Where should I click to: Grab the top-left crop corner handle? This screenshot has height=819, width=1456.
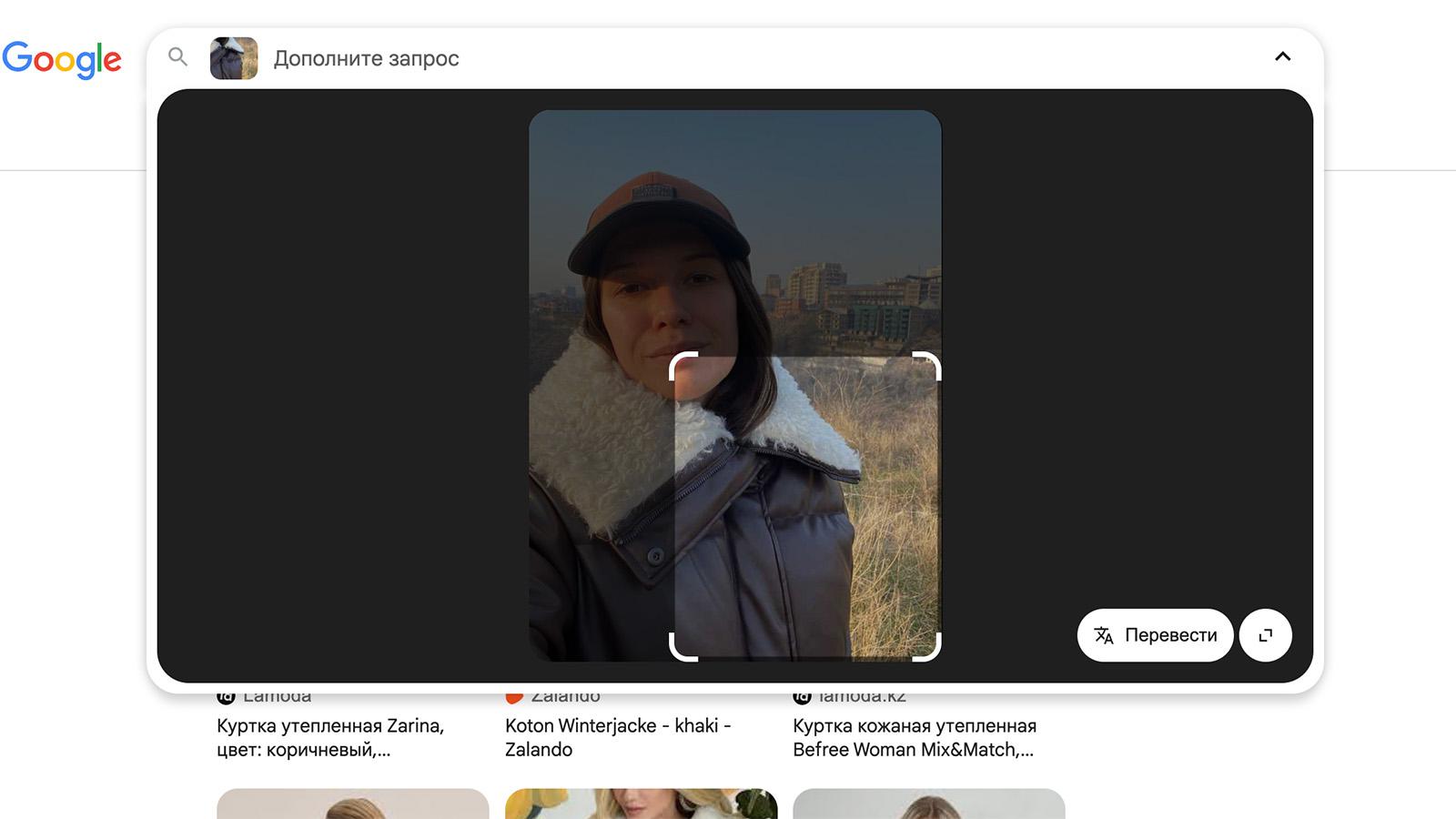pyautogui.click(x=682, y=366)
